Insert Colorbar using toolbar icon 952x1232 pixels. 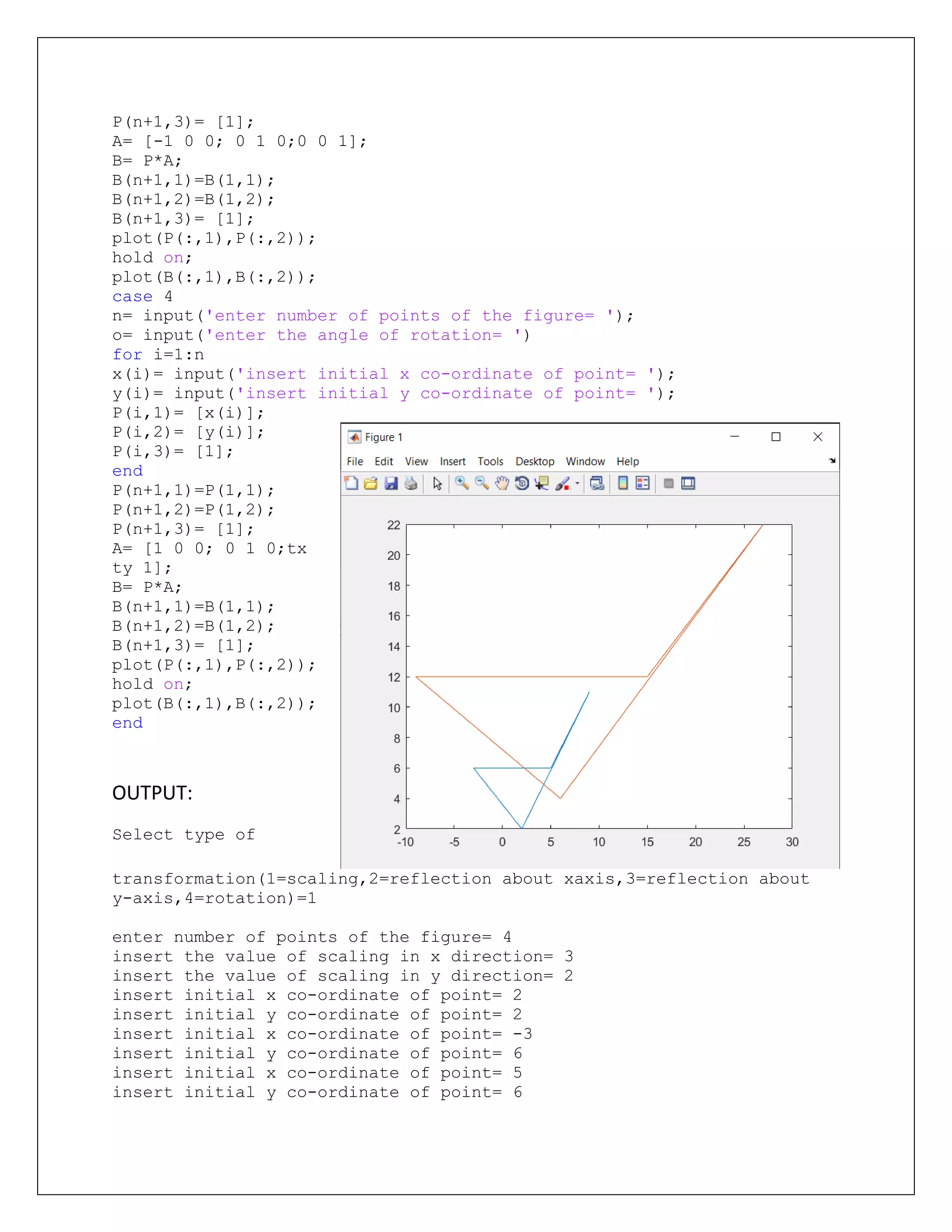(x=623, y=484)
